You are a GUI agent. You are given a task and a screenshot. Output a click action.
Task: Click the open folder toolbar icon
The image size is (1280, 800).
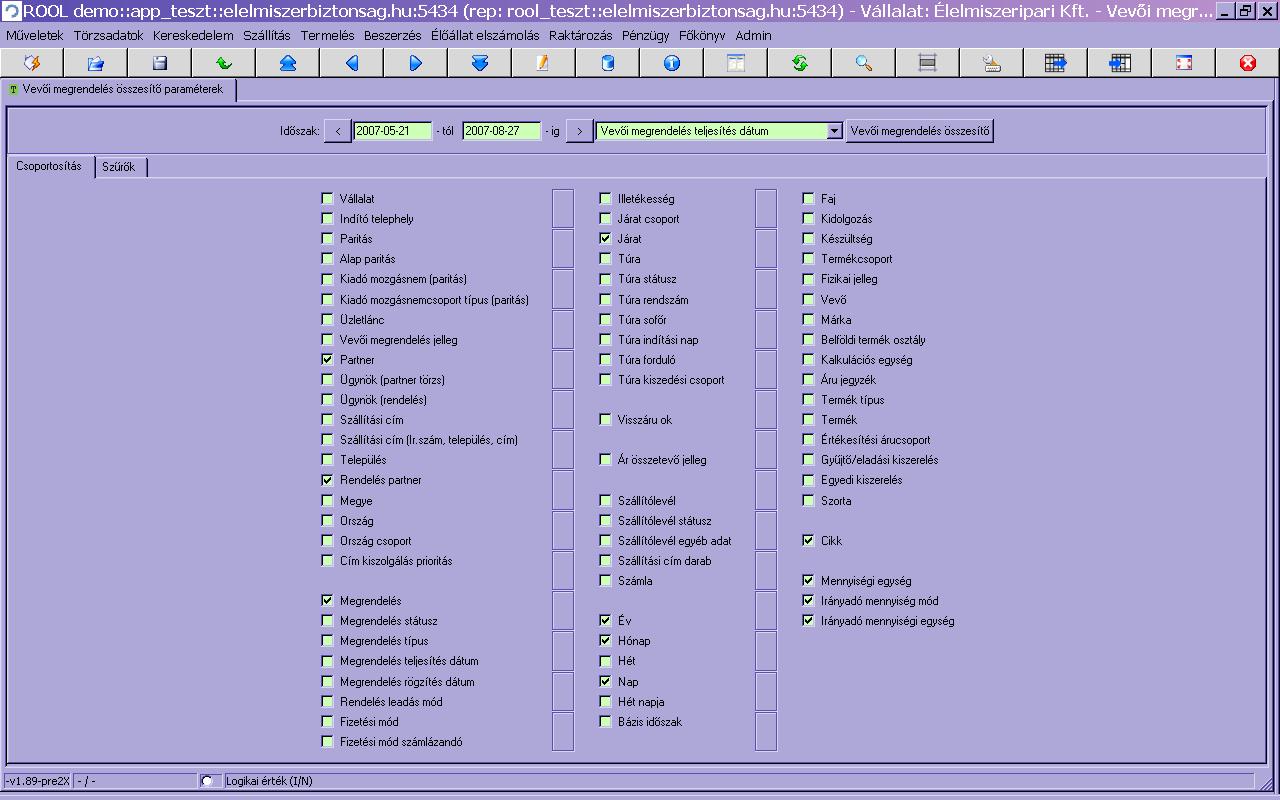tap(96, 63)
